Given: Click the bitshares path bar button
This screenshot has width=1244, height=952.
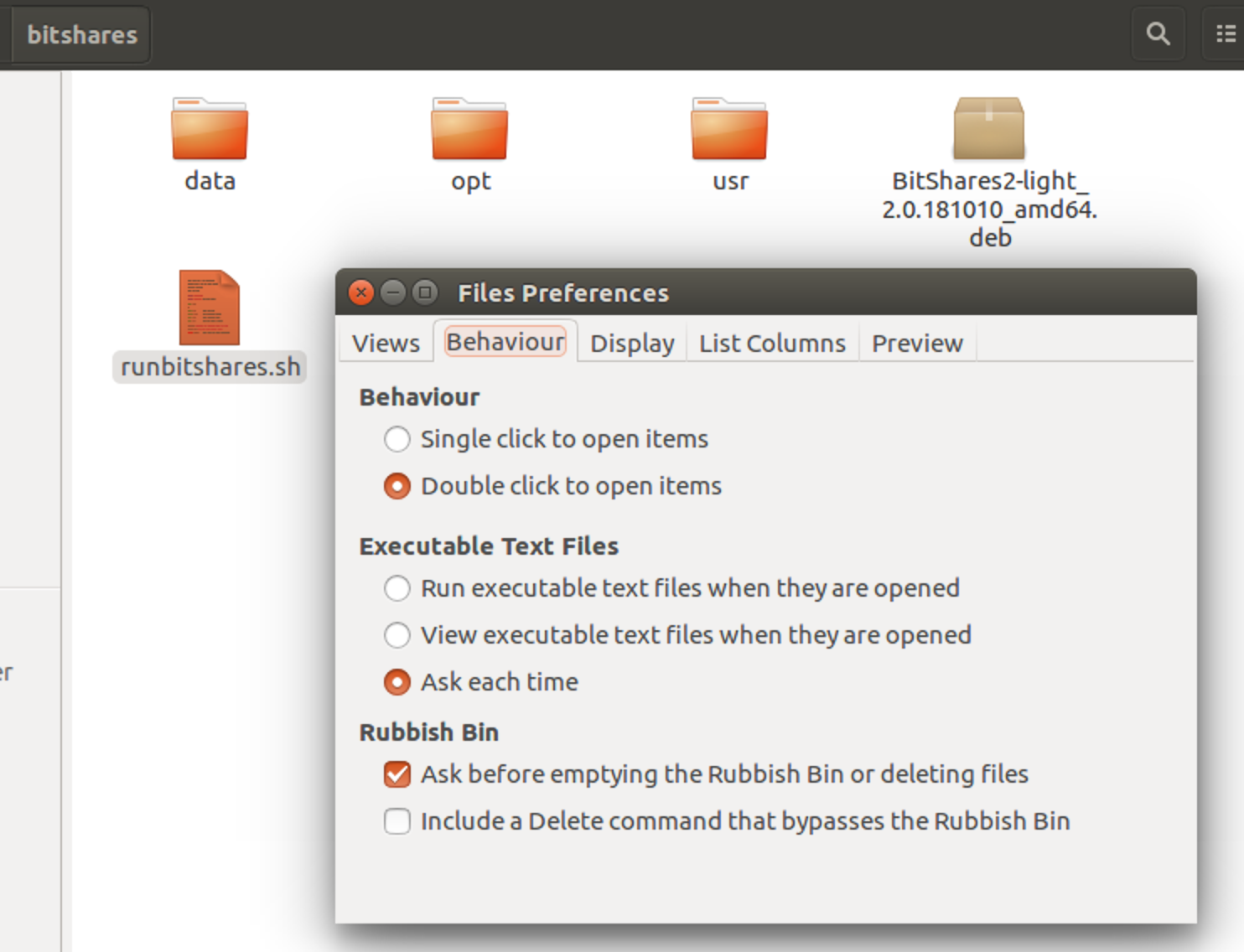Looking at the screenshot, I should (82, 34).
